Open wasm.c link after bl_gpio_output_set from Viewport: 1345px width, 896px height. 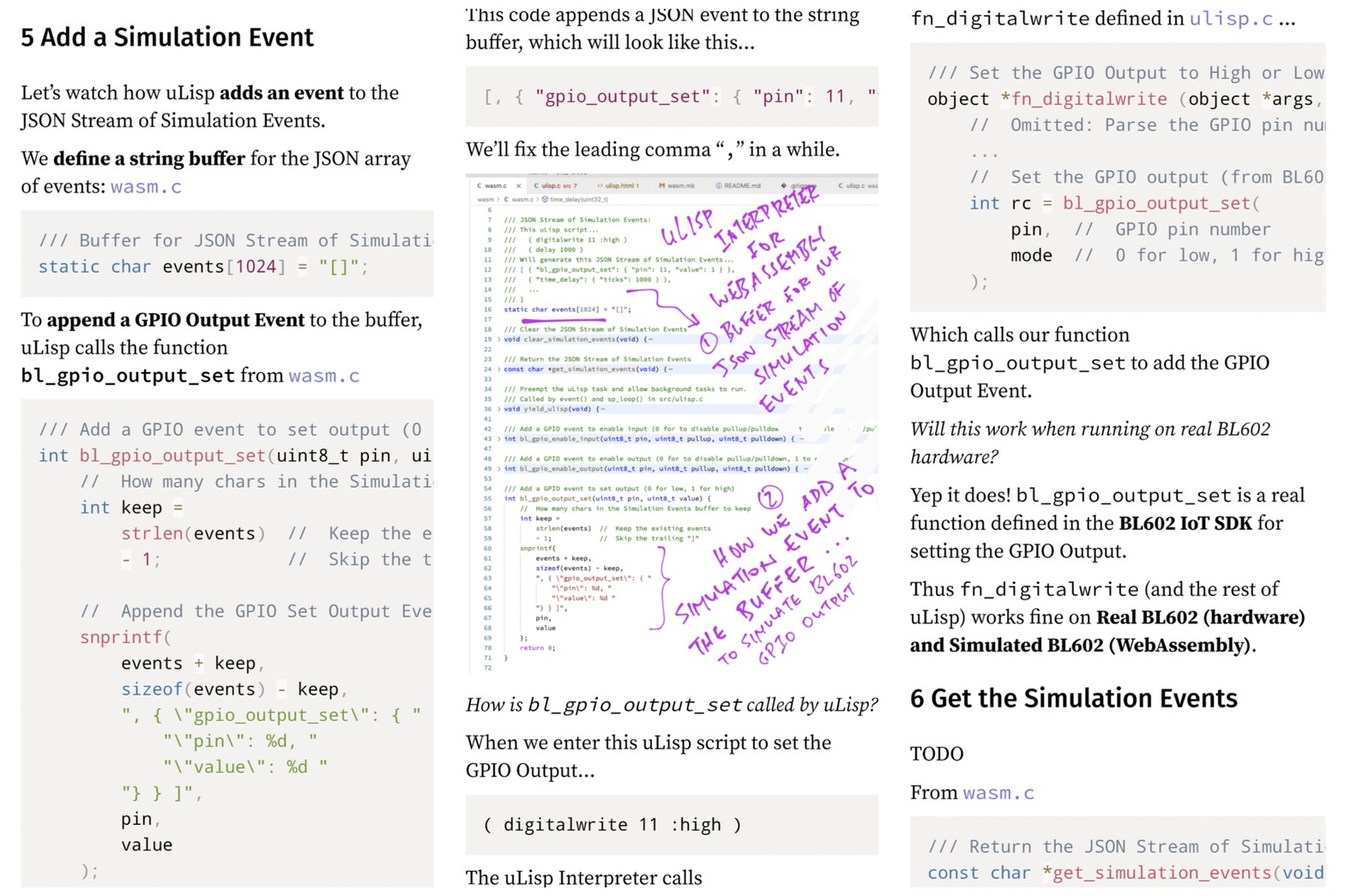point(323,376)
